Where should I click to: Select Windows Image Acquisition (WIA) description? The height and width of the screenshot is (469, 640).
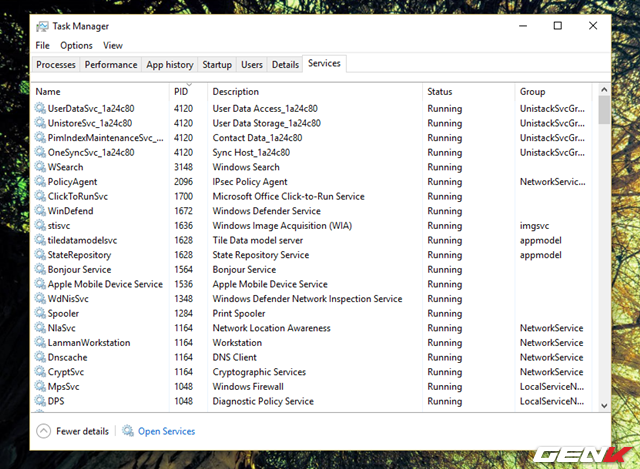(282, 225)
